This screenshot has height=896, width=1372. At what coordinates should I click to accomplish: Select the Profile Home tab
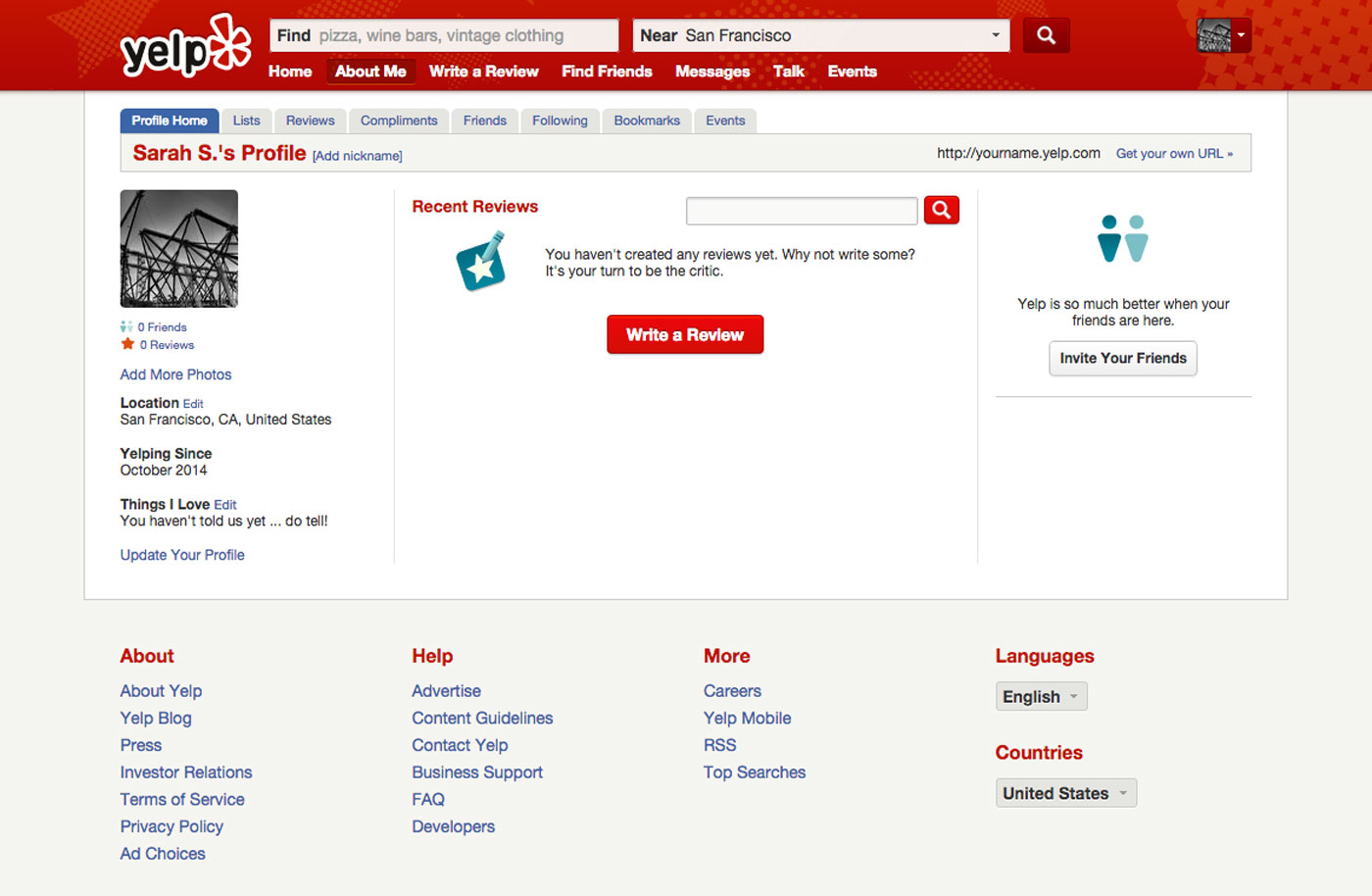tap(170, 121)
